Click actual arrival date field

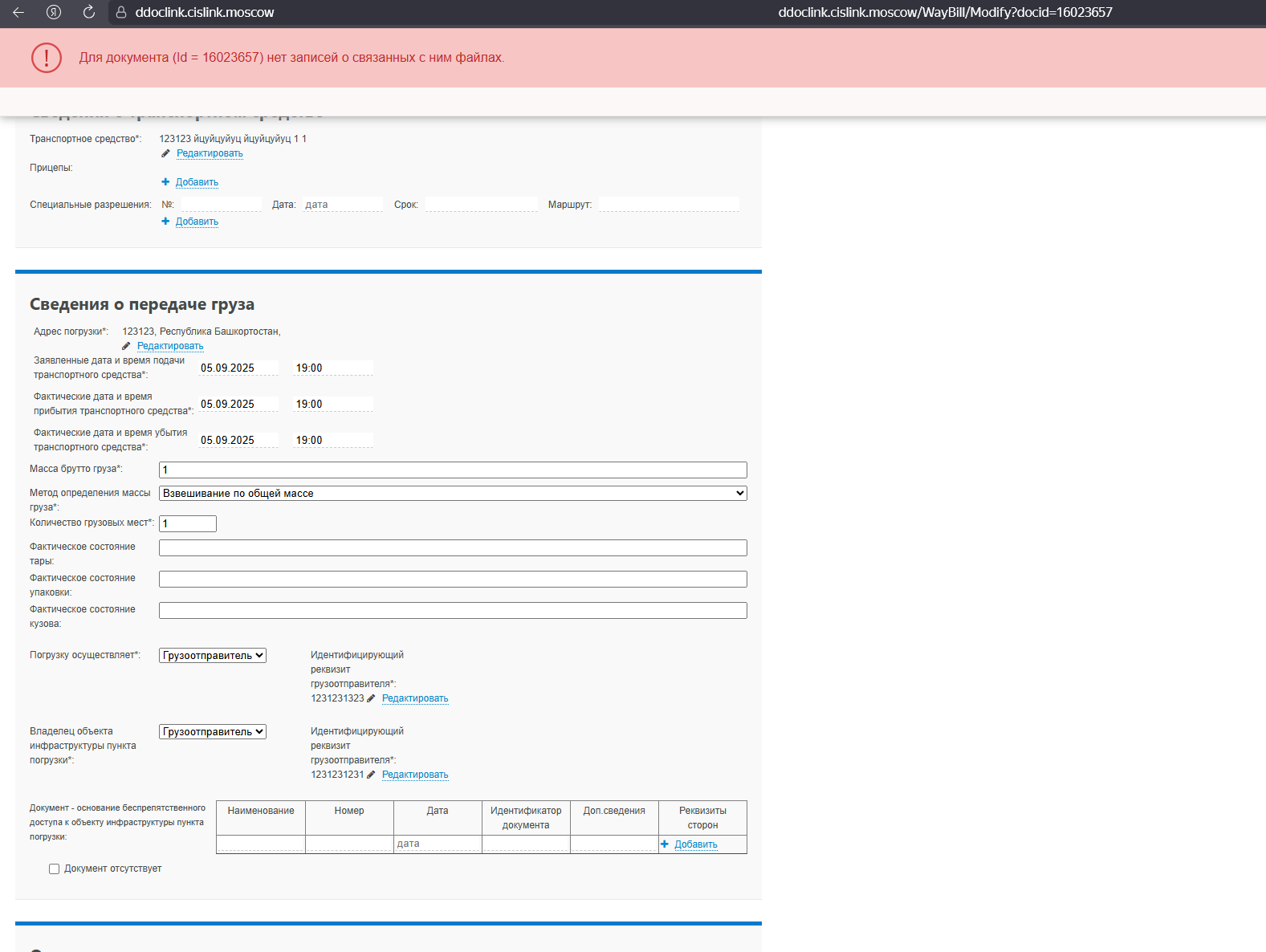pyautogui.click(x=238, y=404)
